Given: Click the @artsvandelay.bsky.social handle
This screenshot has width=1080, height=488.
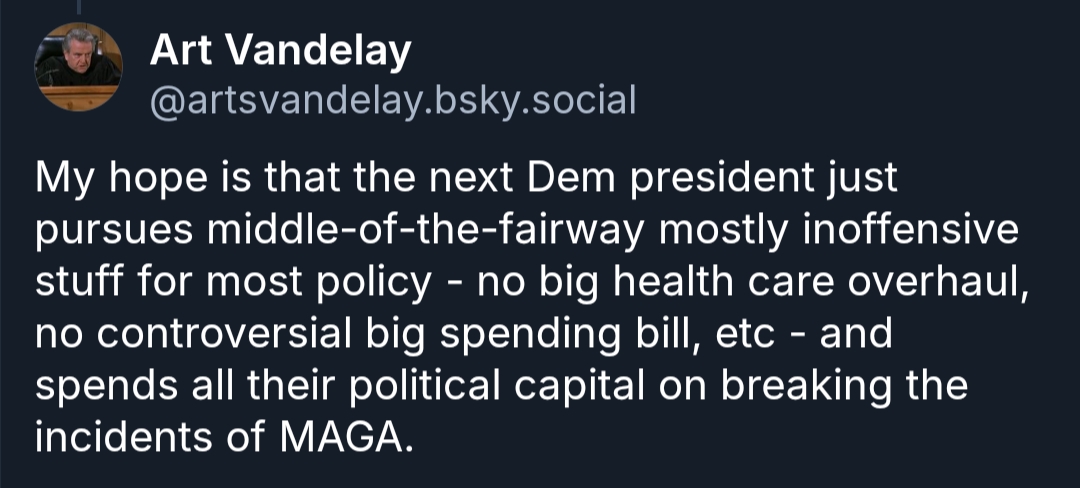Looking at the screenshot, I should (392, 100).
